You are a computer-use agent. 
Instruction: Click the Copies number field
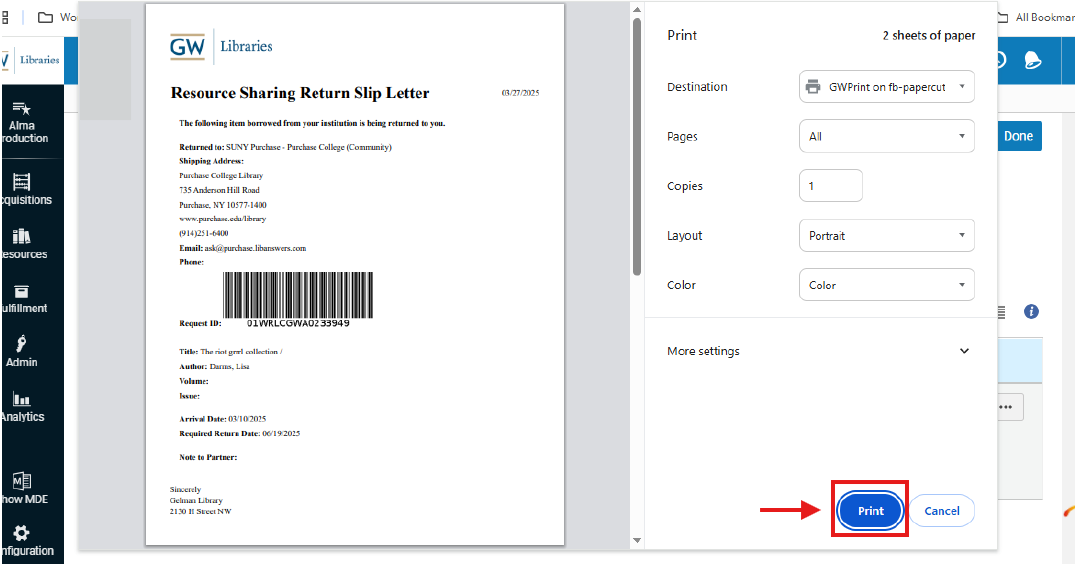[830, 186]
